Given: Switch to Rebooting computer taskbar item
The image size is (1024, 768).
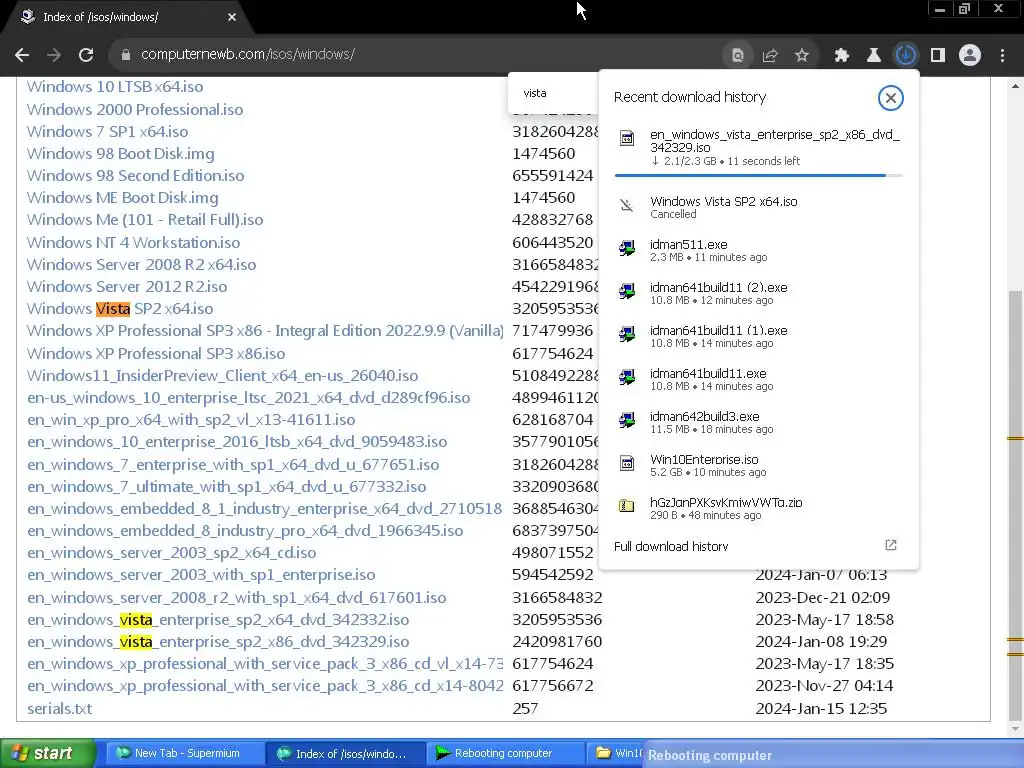Looking at the screenshot, I should tap(504, 753).
